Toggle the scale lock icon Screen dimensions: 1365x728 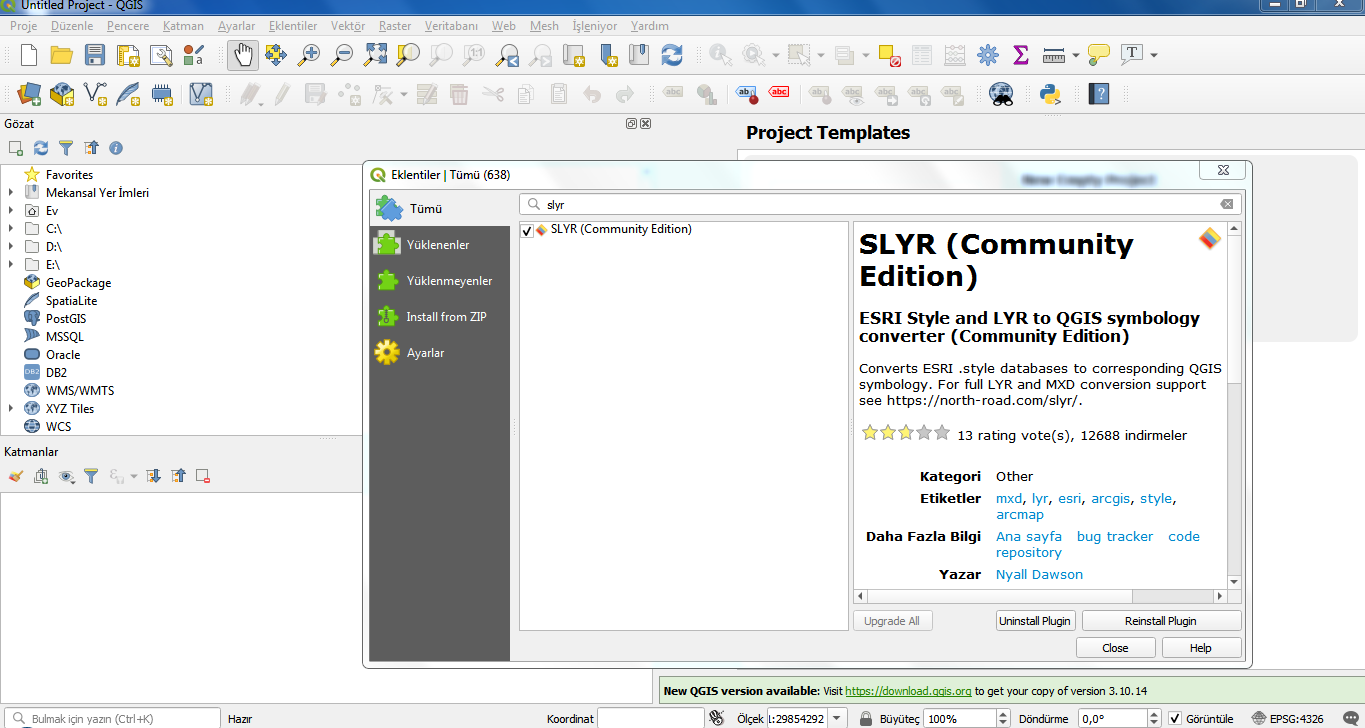point(865,718)
